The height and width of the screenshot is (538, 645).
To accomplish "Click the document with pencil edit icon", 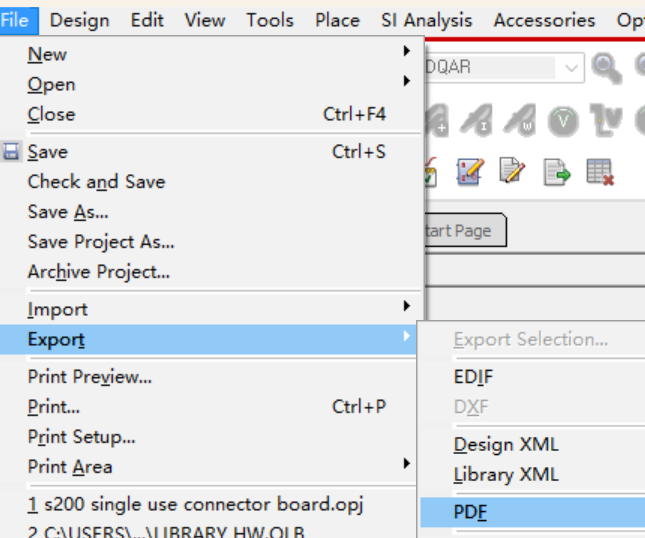I will (x=513, y=170).
